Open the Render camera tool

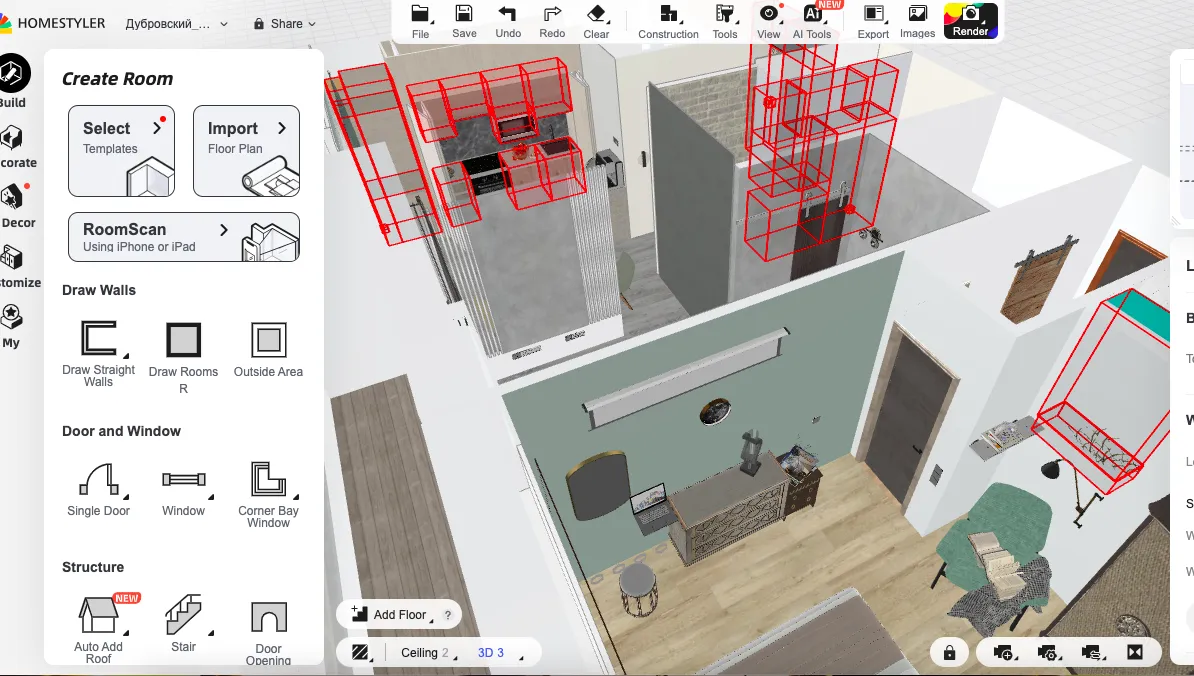click(x=970, y=20)
